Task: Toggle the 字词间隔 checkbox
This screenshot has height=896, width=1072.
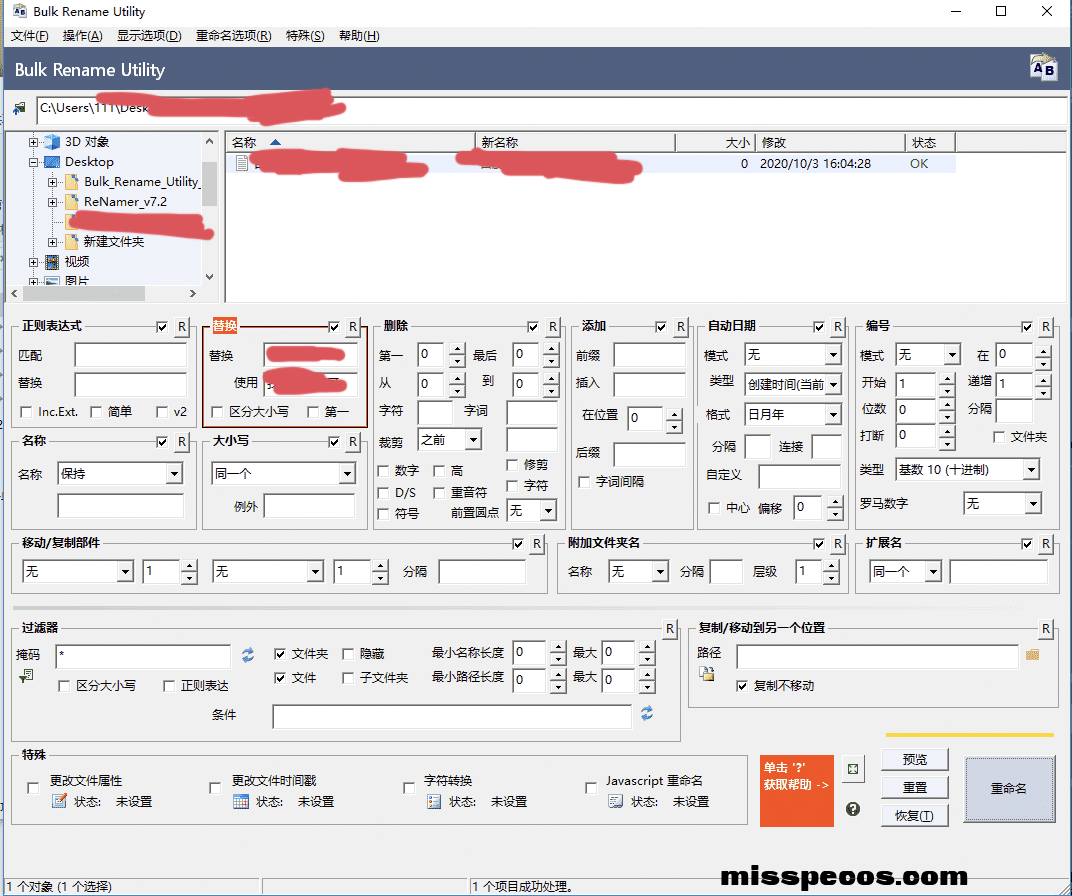Action: (x=584, y=482)
